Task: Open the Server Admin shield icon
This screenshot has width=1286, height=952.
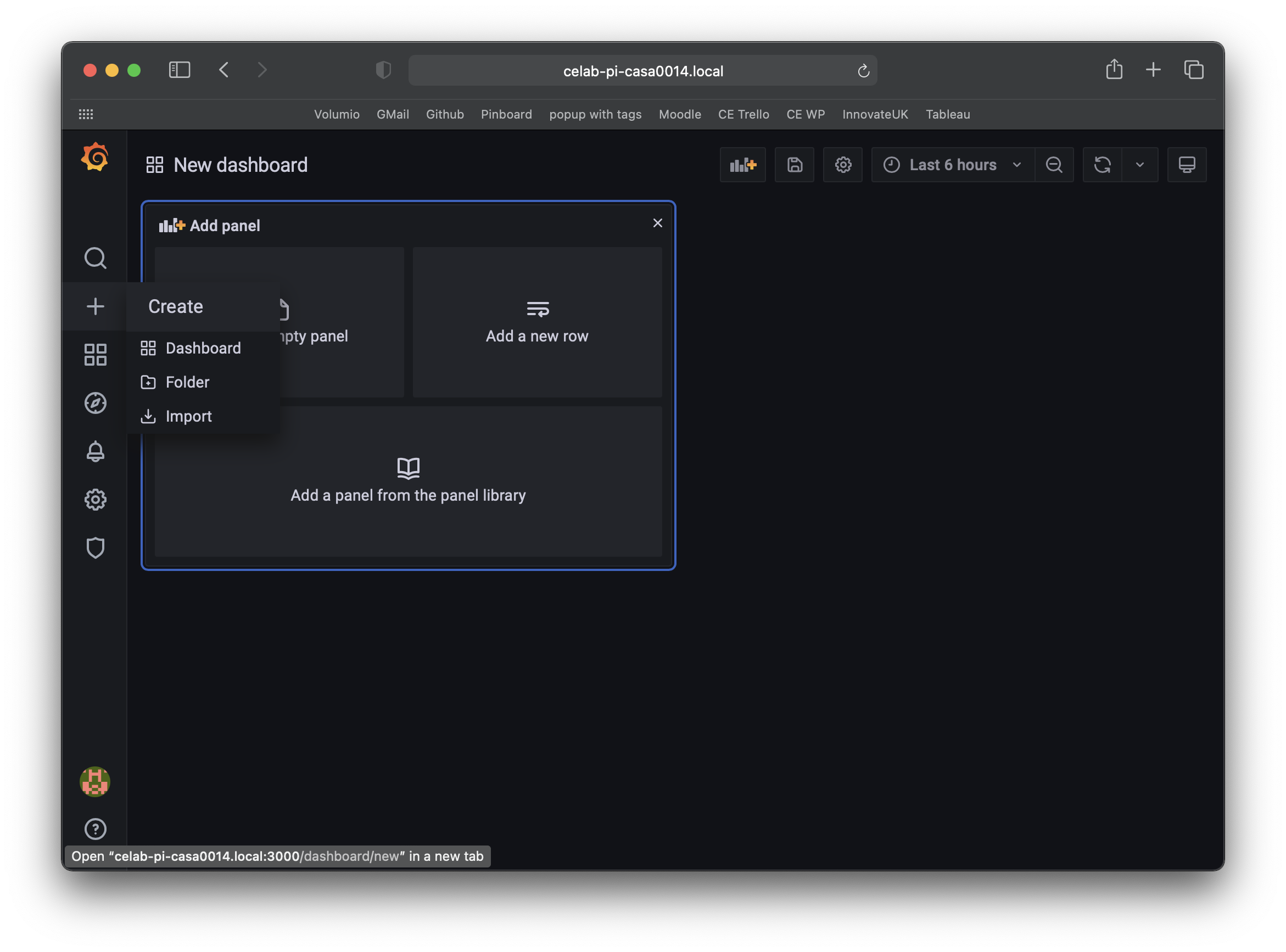Action: click(95, 548)
